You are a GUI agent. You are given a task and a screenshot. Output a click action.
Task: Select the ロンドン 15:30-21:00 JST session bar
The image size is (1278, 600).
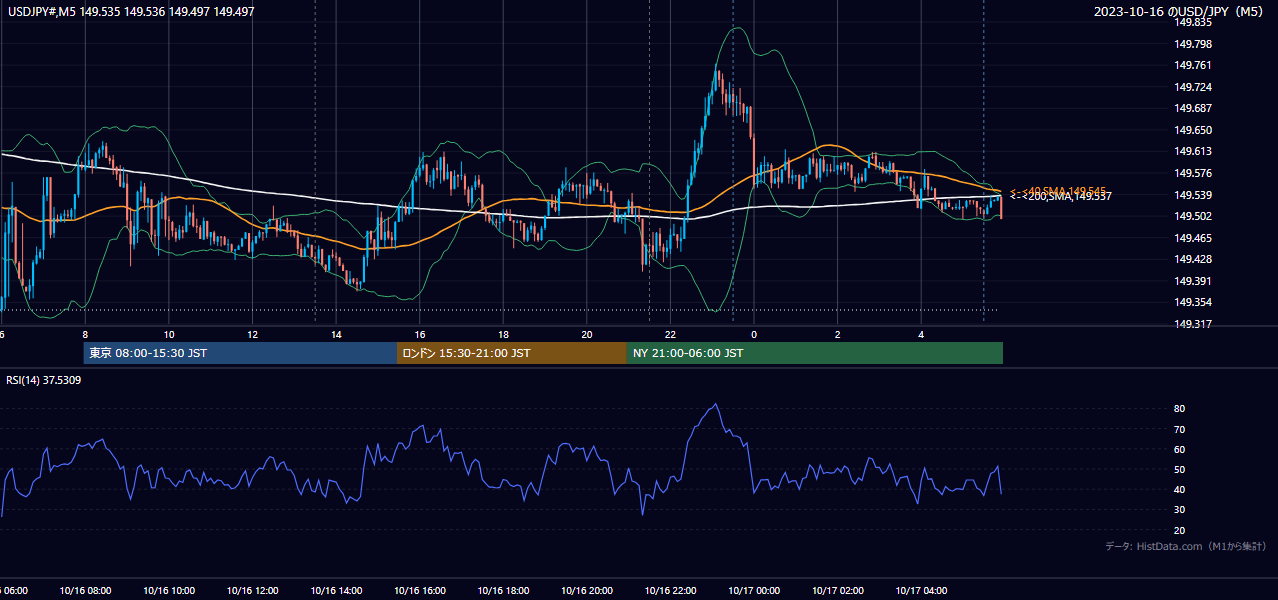512,353
